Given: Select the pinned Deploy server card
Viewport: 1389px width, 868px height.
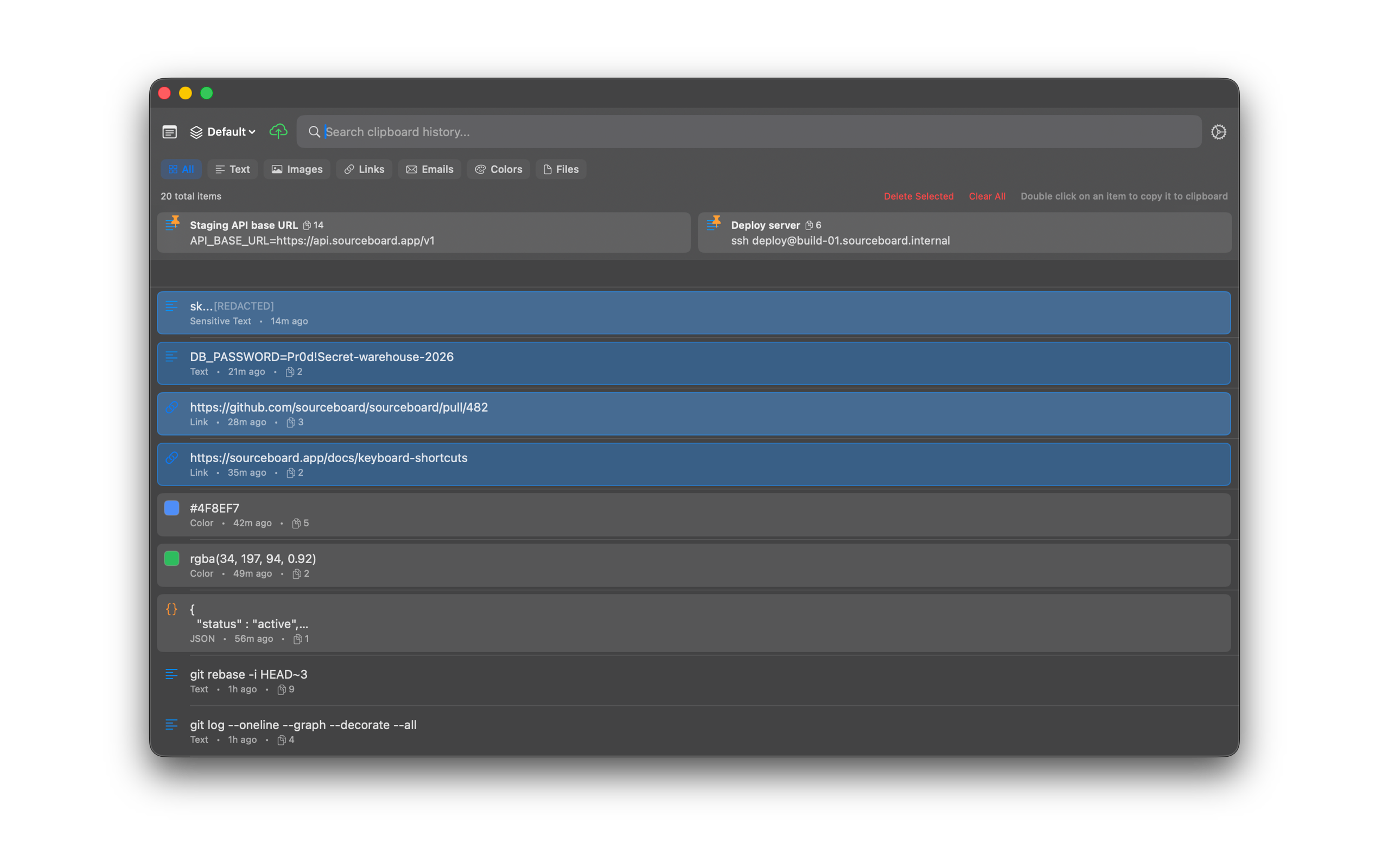Looking at the screenshot, I should 964,233.
